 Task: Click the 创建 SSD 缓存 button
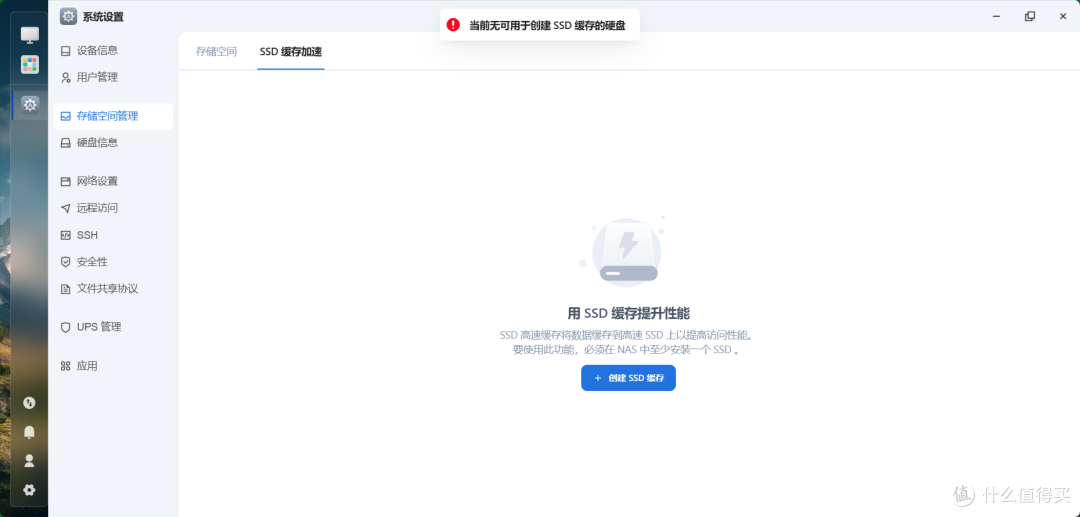tap(628, 378)
